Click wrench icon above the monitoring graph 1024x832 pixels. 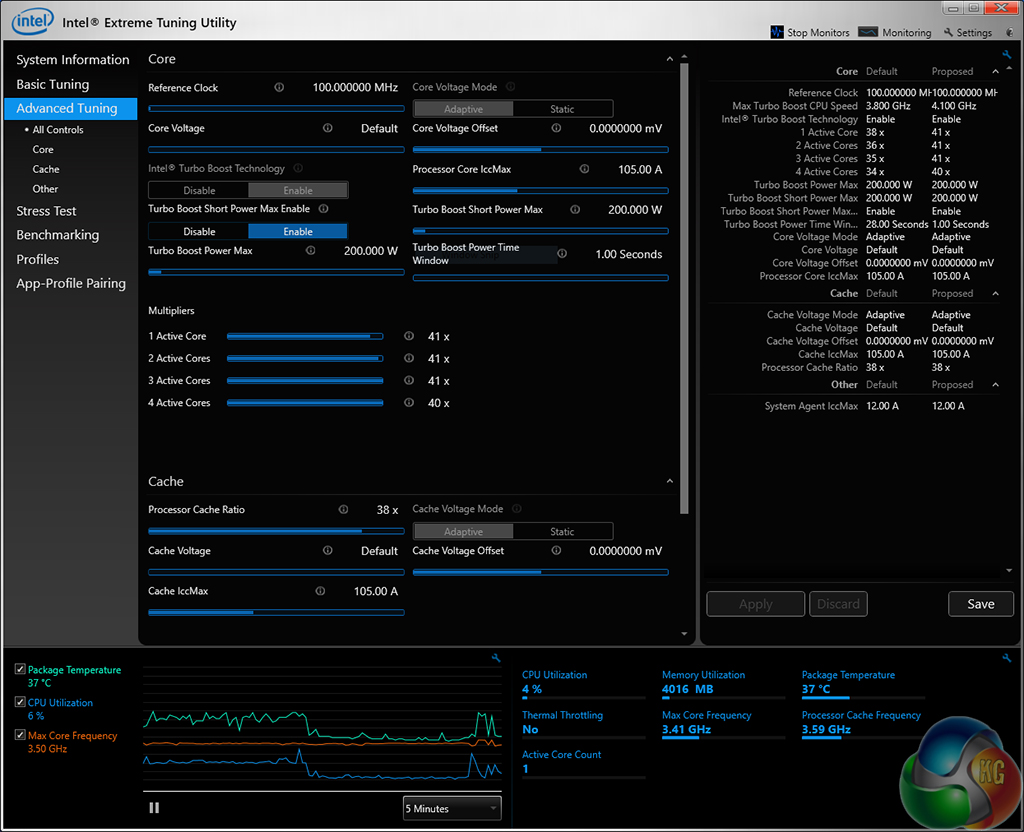pyautogui.click(x=496, y=658)
